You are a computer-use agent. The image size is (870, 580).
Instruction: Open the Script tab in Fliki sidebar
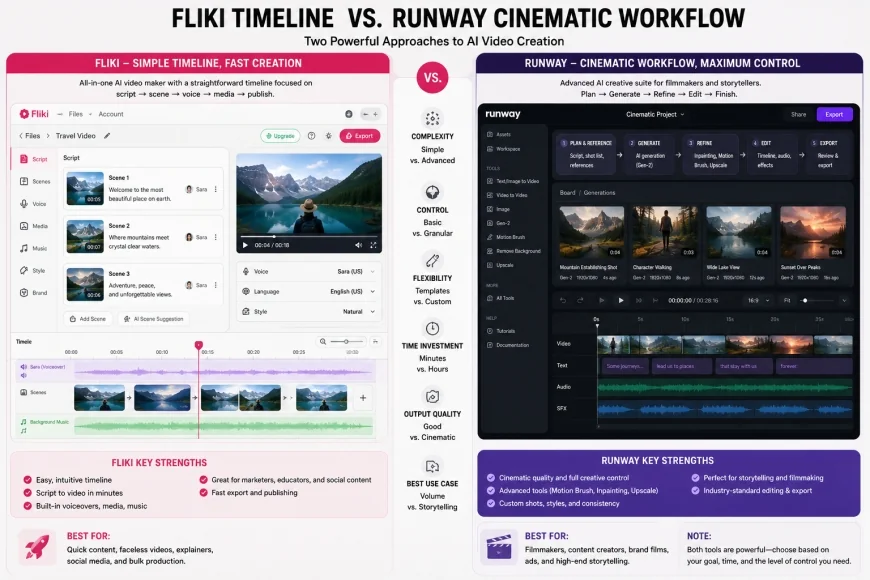coord(33,159)
